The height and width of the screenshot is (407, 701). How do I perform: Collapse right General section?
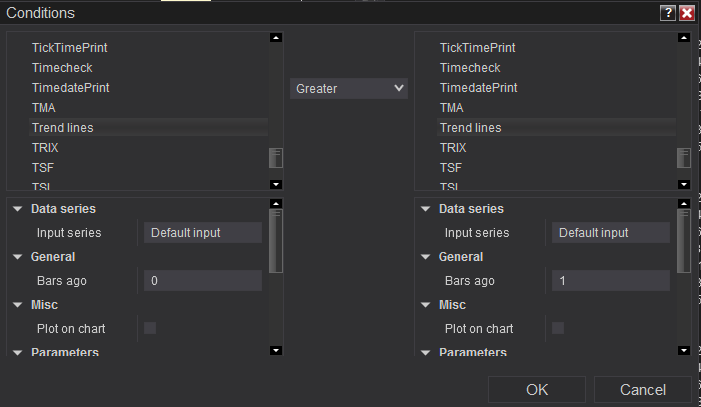click(x=426, y=257)
